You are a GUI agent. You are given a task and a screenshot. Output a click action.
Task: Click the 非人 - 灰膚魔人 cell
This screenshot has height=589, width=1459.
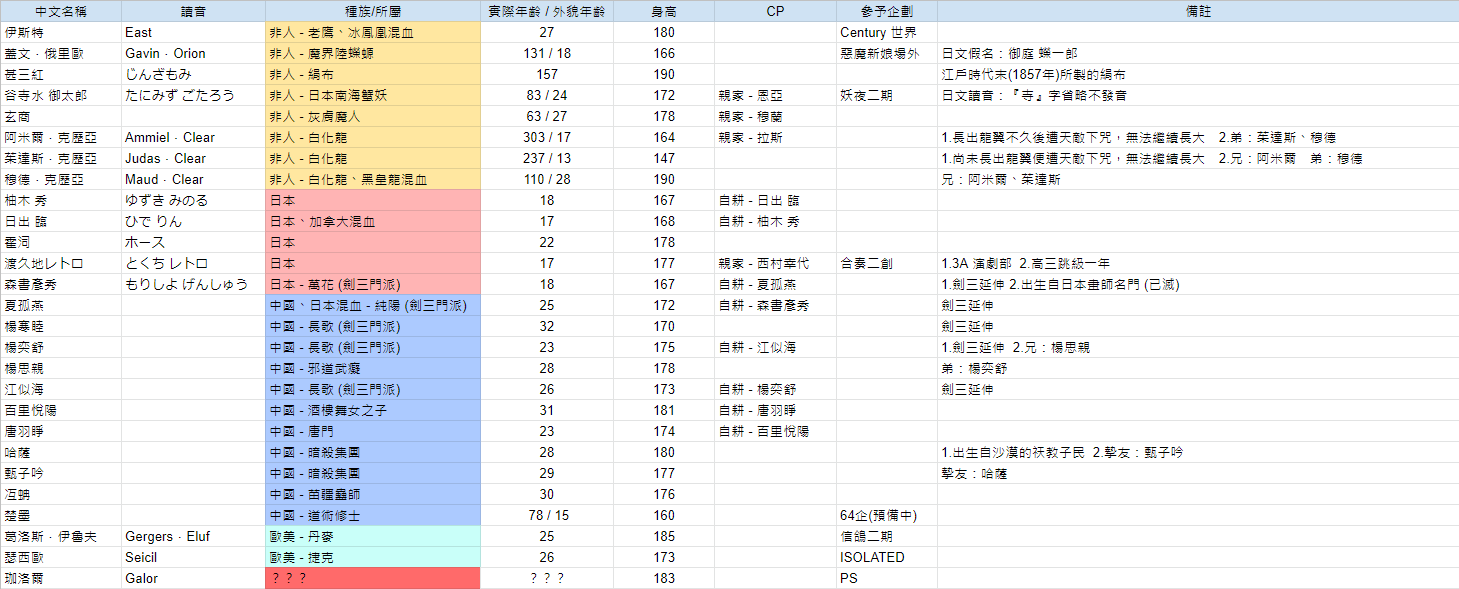[373, 117]
